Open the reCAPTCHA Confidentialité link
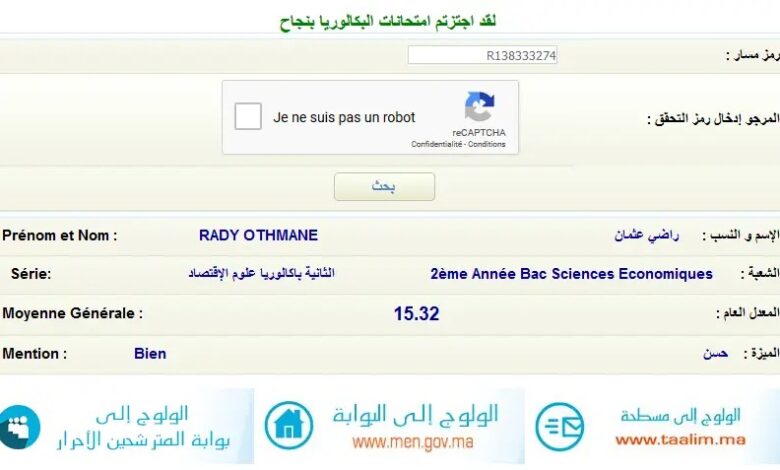This screenshot has width=780, height=470. click(x=437, y=144)
